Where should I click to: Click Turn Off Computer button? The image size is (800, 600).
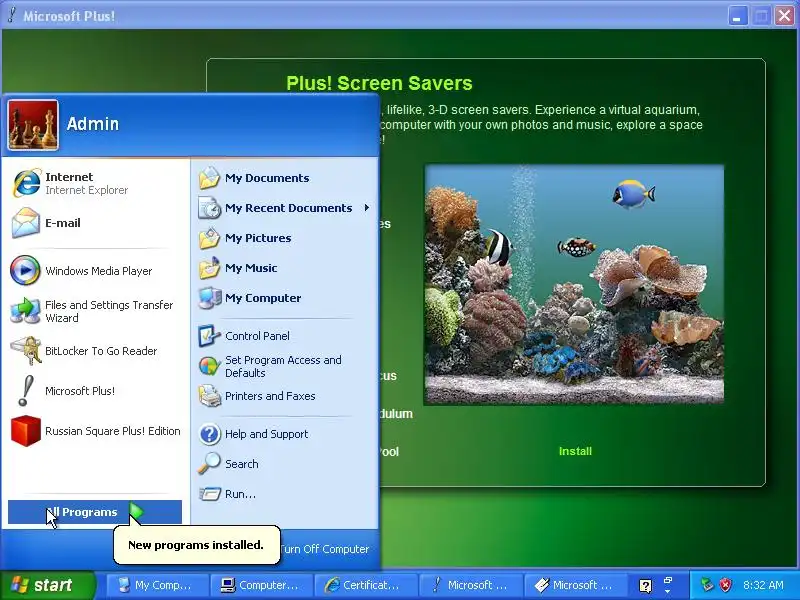click(324, 549)
